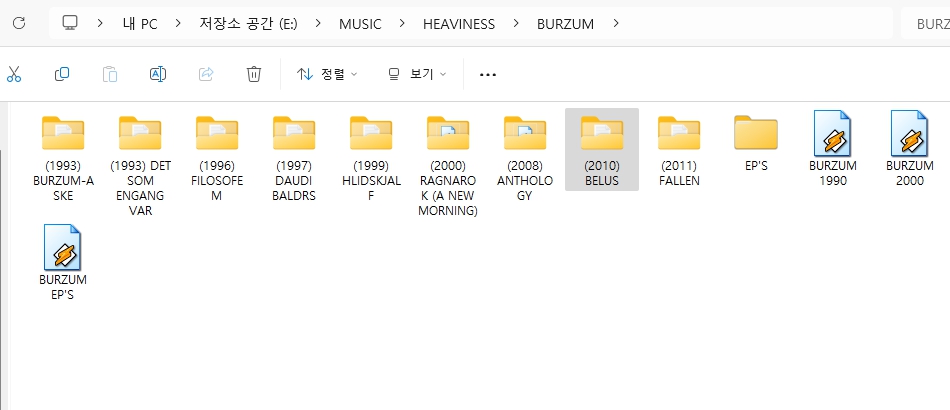
Task: Select the (1996) FILOSOFEM folder icon
Action: coord(217,133)
